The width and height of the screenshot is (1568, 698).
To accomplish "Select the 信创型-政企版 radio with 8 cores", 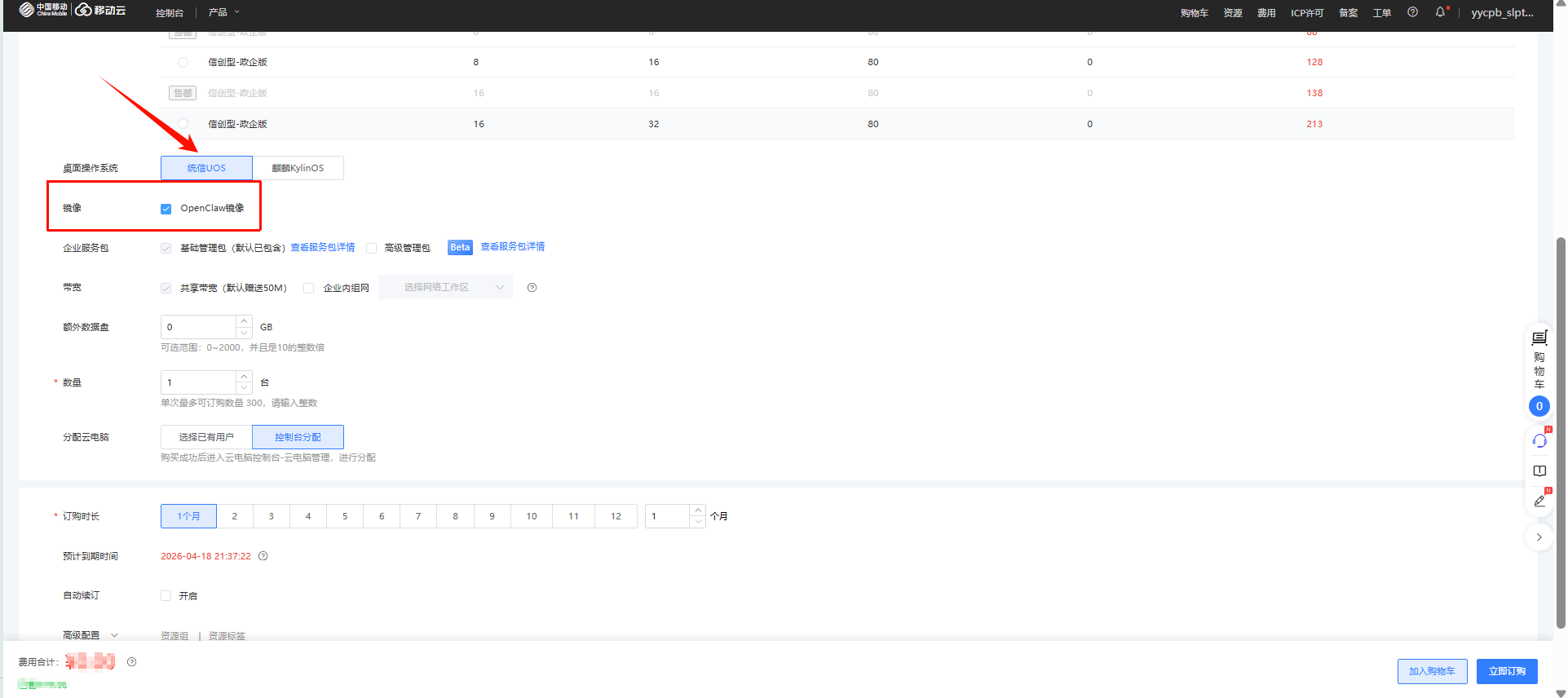I will coord(183,62).
